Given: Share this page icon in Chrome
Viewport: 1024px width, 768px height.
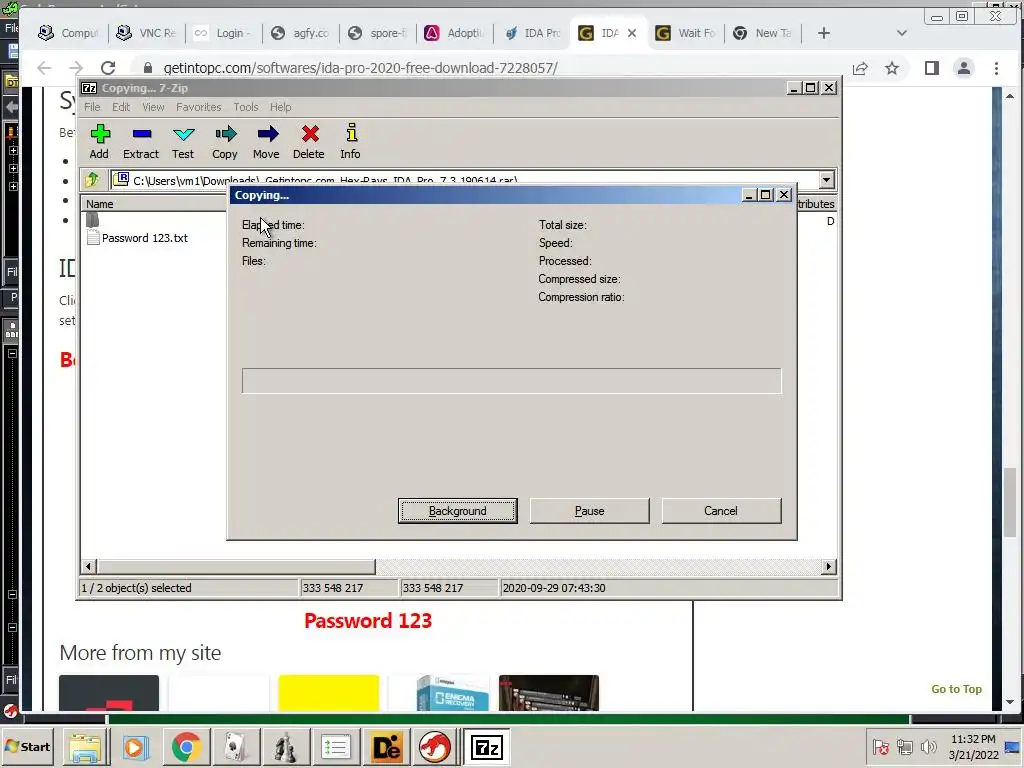Looking at the screenshot, I should (x=860, y=68).
